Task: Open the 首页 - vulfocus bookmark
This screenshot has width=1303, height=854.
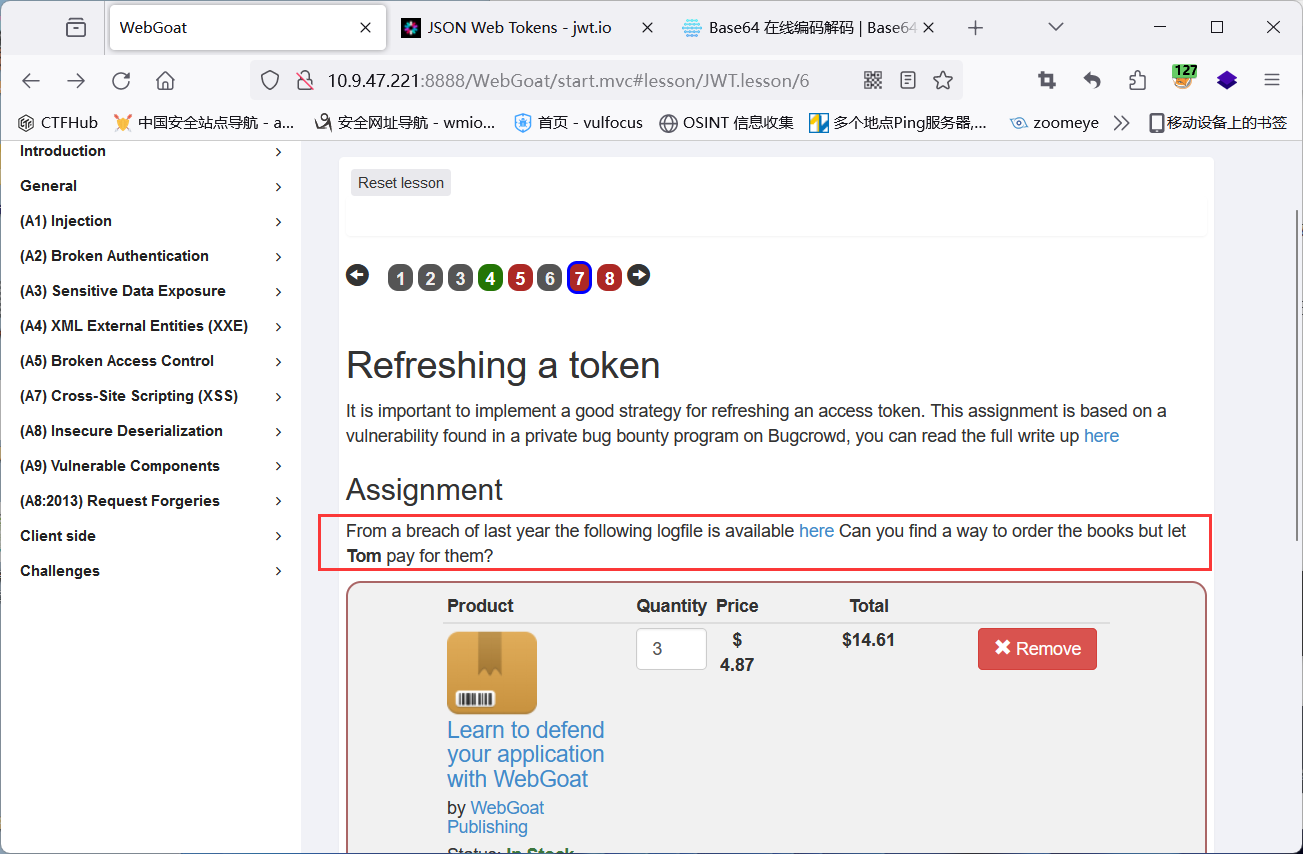Action: point(579,123)
